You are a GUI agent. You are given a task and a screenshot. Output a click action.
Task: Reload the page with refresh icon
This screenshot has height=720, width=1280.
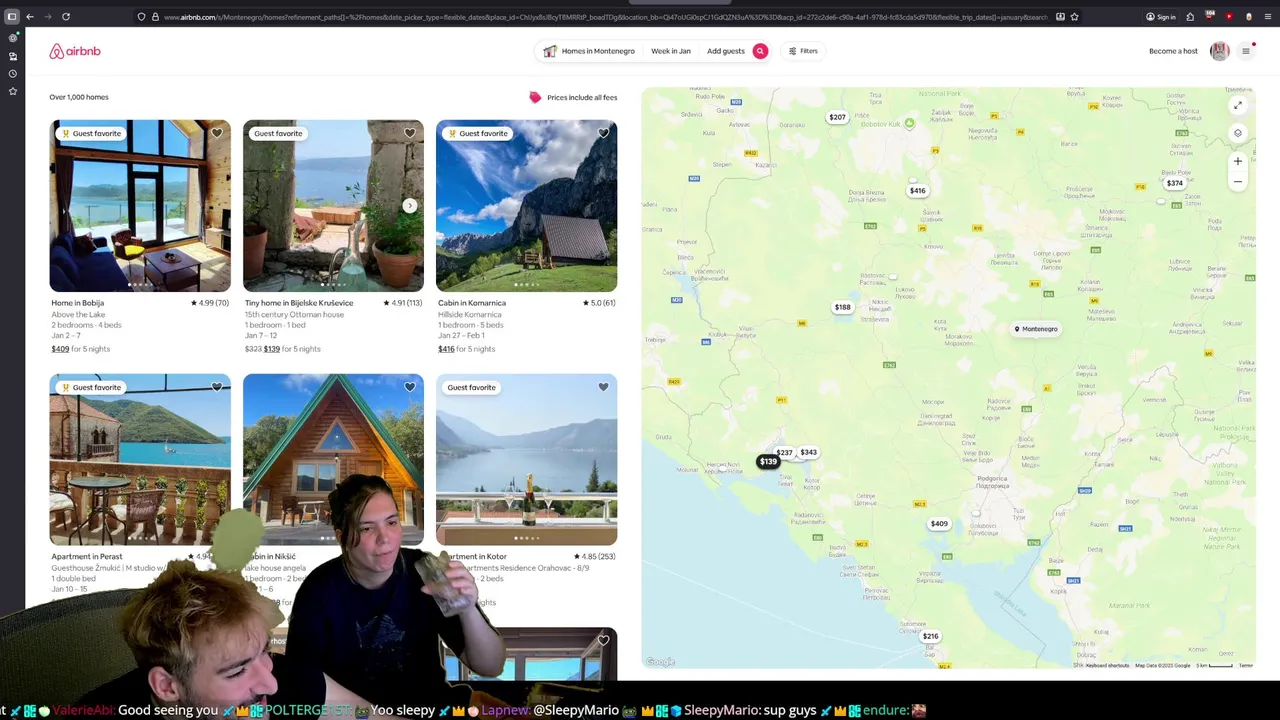[66, 17]
